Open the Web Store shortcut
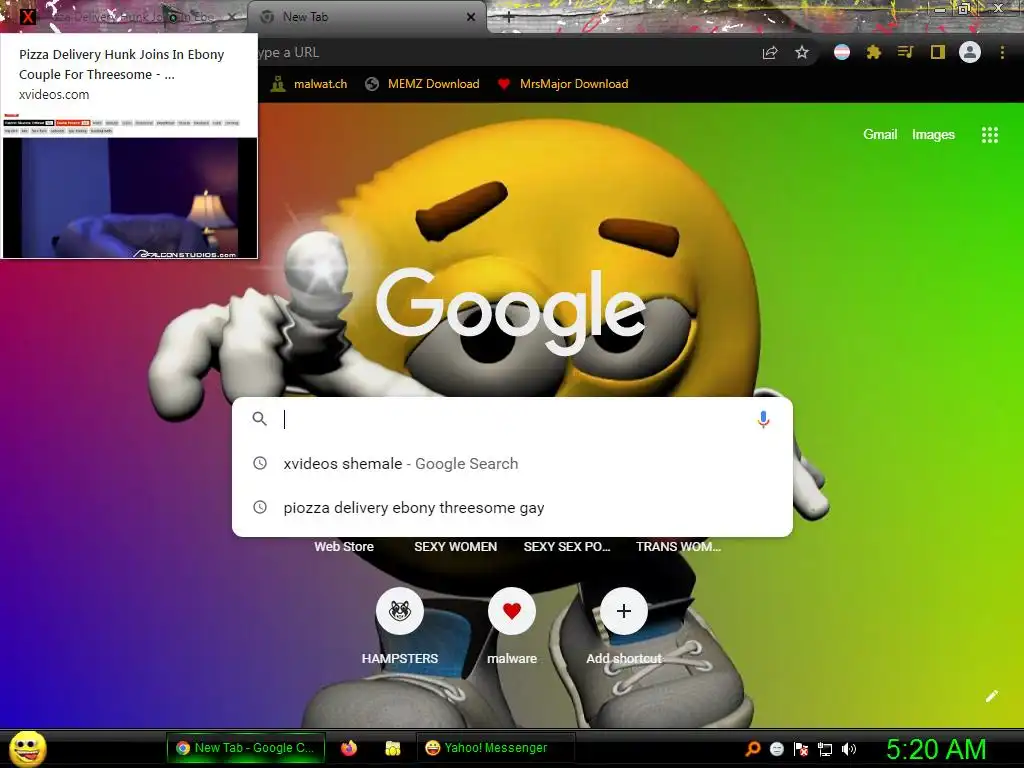This screenshot has height=768, width=1024. 344,547
